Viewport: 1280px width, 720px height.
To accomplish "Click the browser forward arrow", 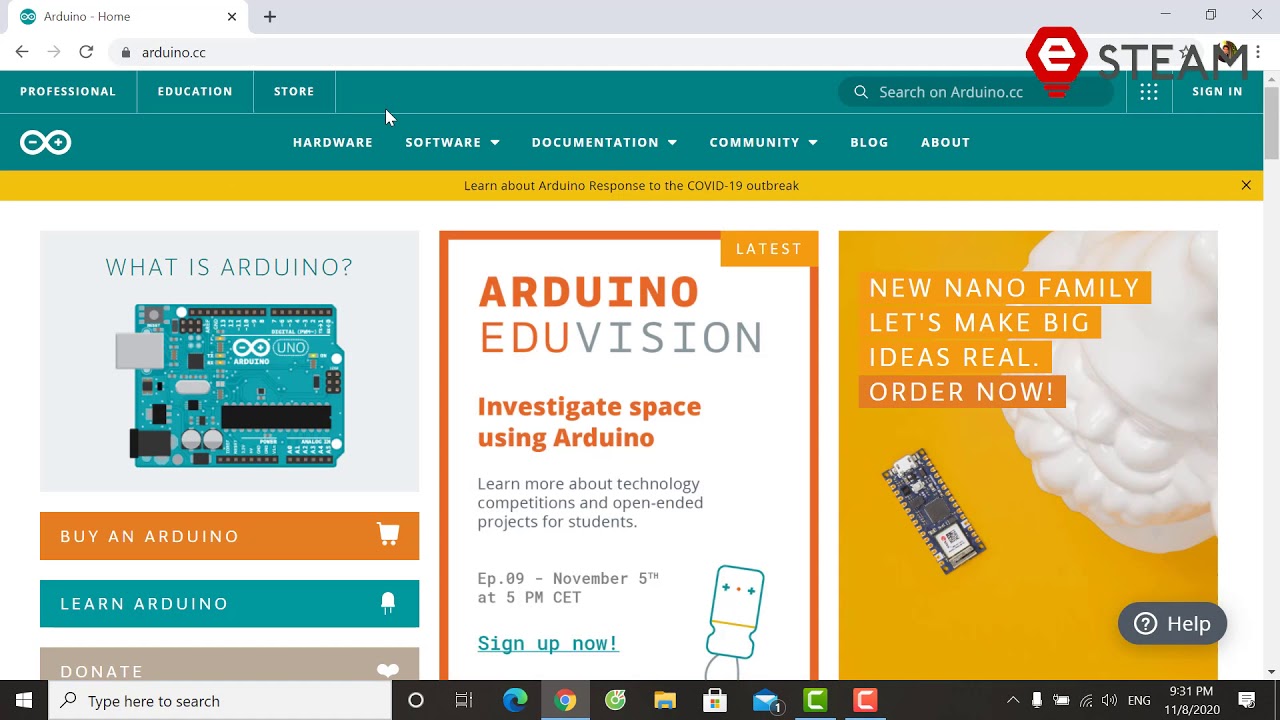I will click(x=54, y=52).
